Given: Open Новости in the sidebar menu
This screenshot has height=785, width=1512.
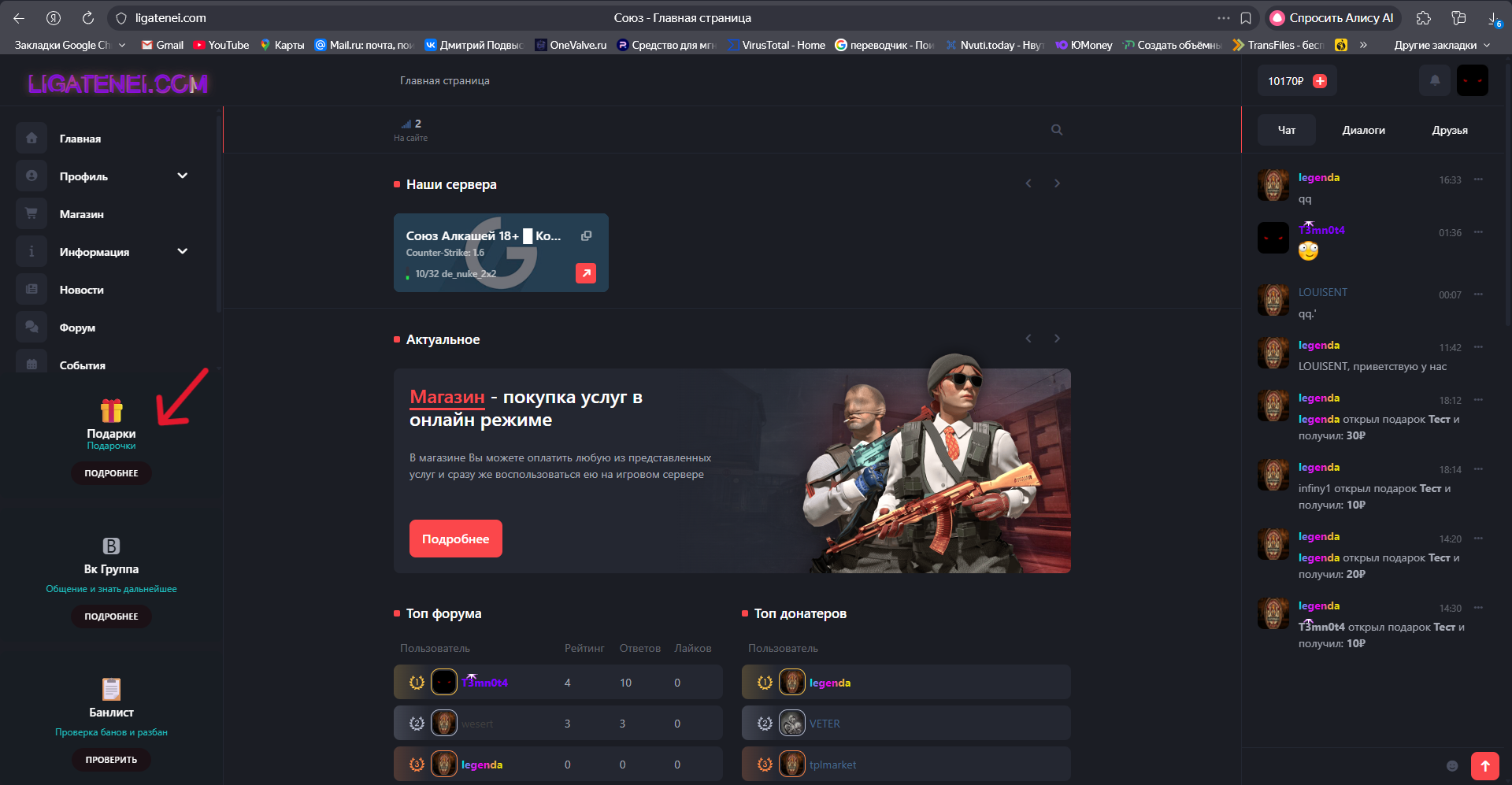Looking at the screenshot, I should (x=82, y=290).
